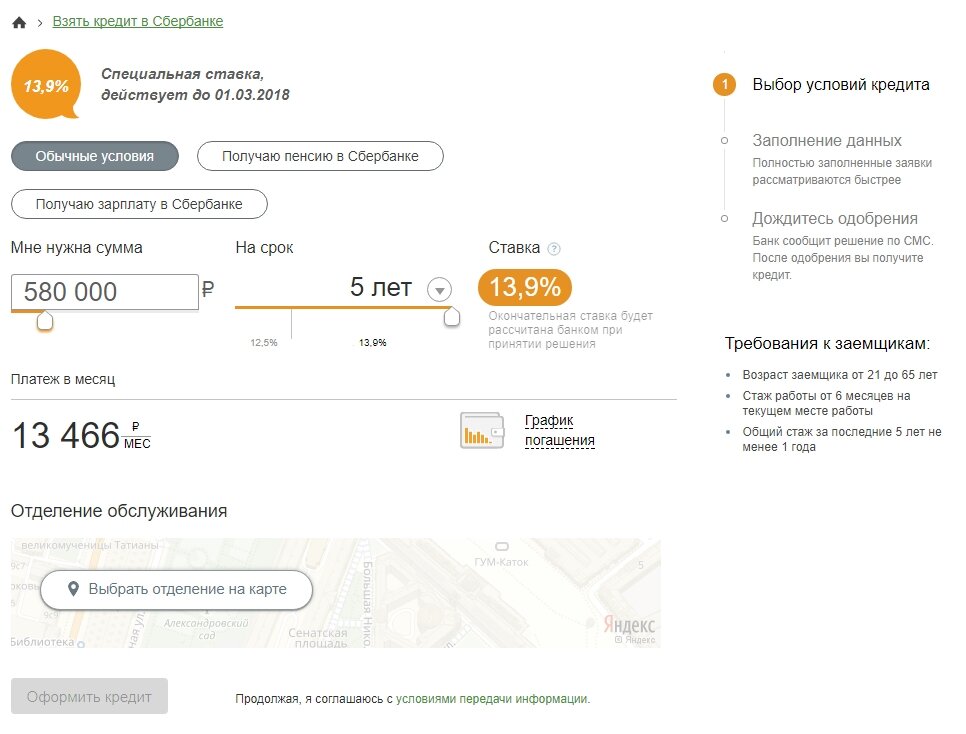
Task: Select "Получаю зарплату в Сбербанке" option
Action: (x=139, y=204)
